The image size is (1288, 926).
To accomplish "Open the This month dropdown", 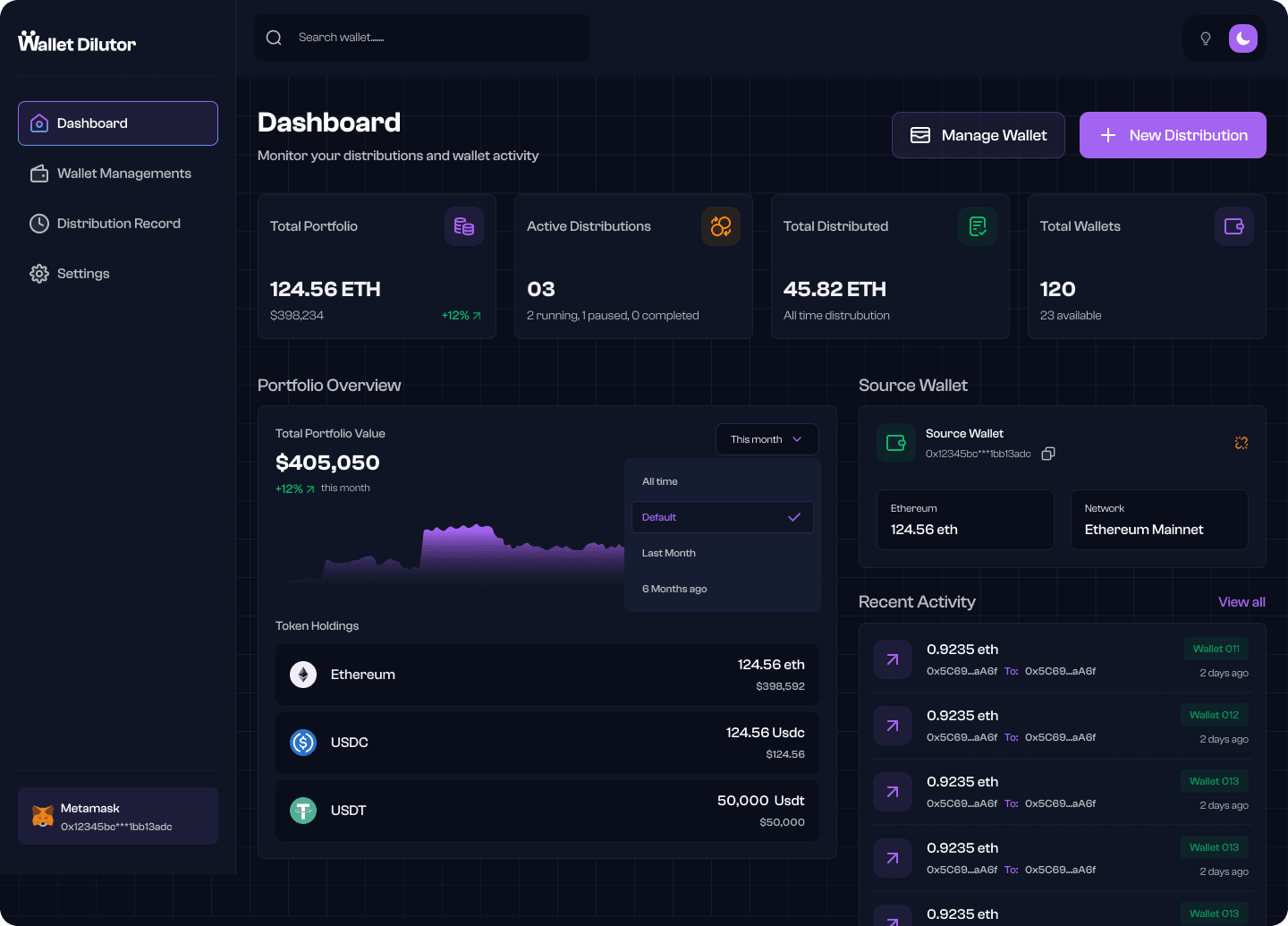I will coord(767,439).
